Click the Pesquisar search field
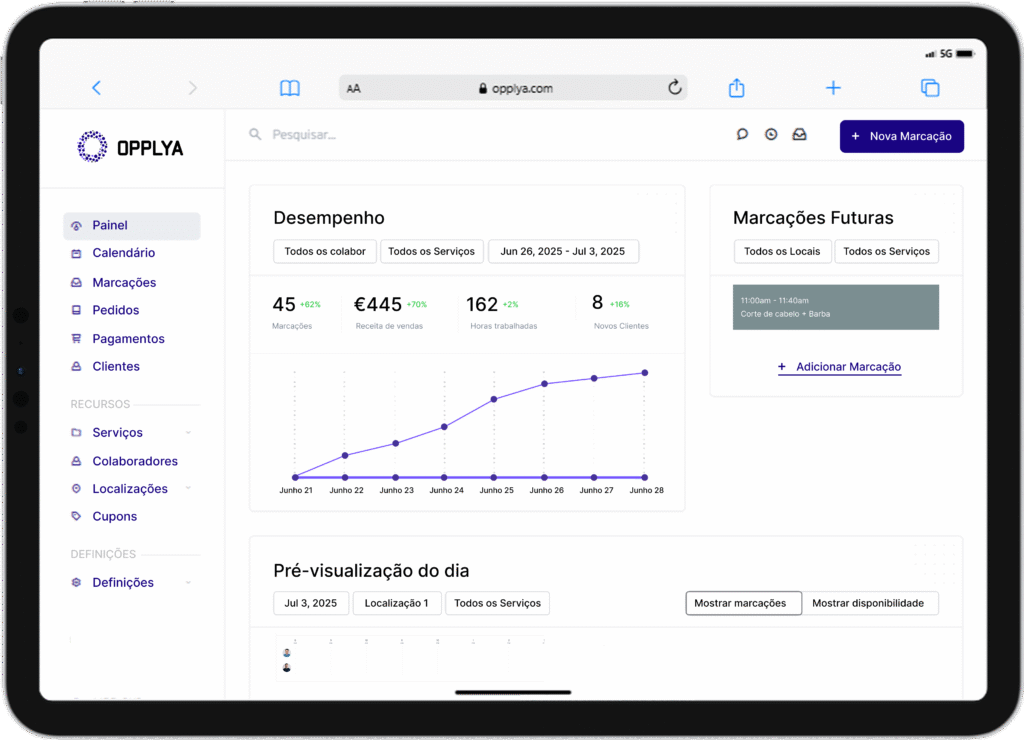The image size is (1024, 740). [400, 135]
